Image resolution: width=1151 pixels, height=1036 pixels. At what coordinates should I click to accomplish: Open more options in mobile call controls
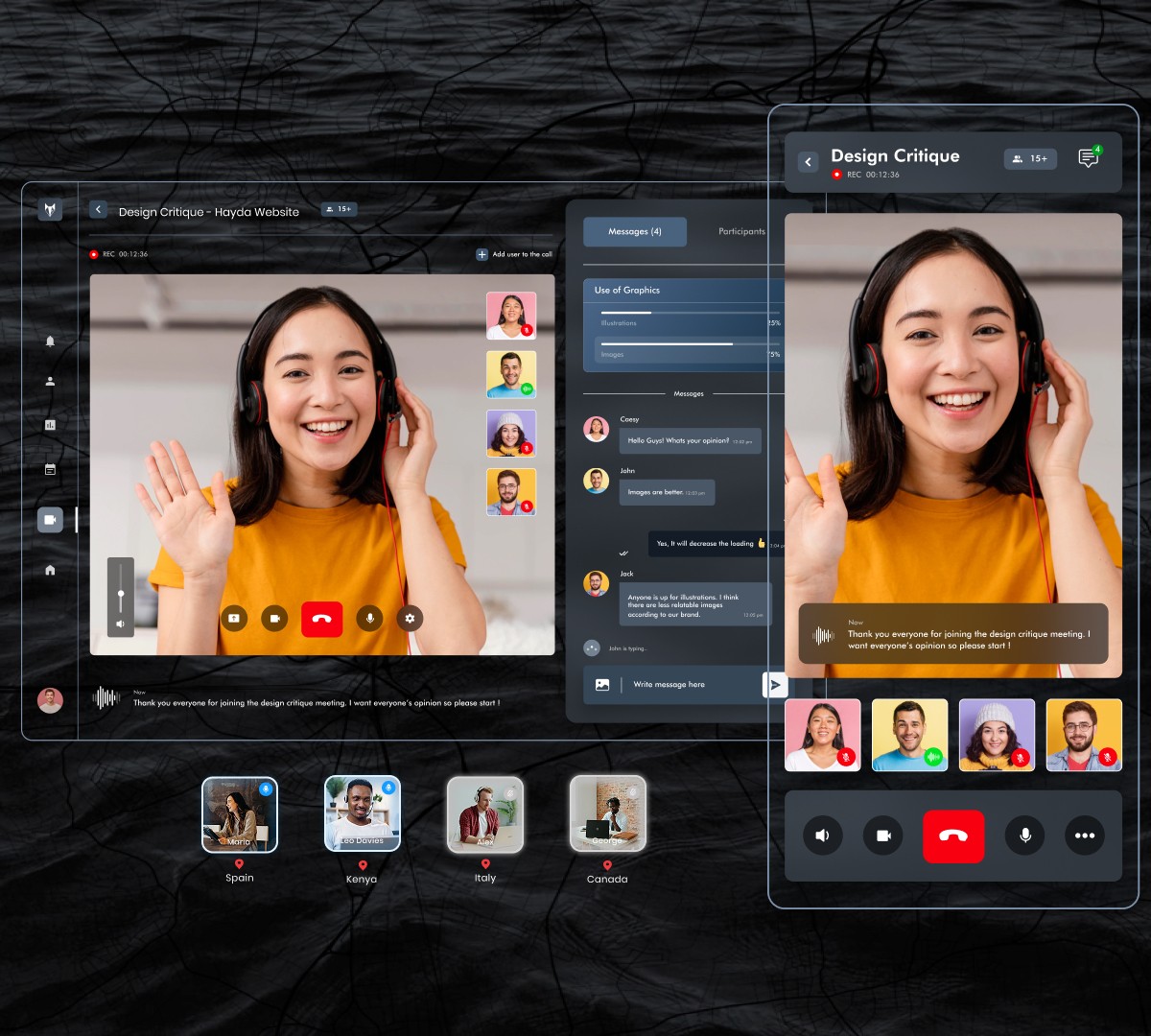tap(1085, 836)
